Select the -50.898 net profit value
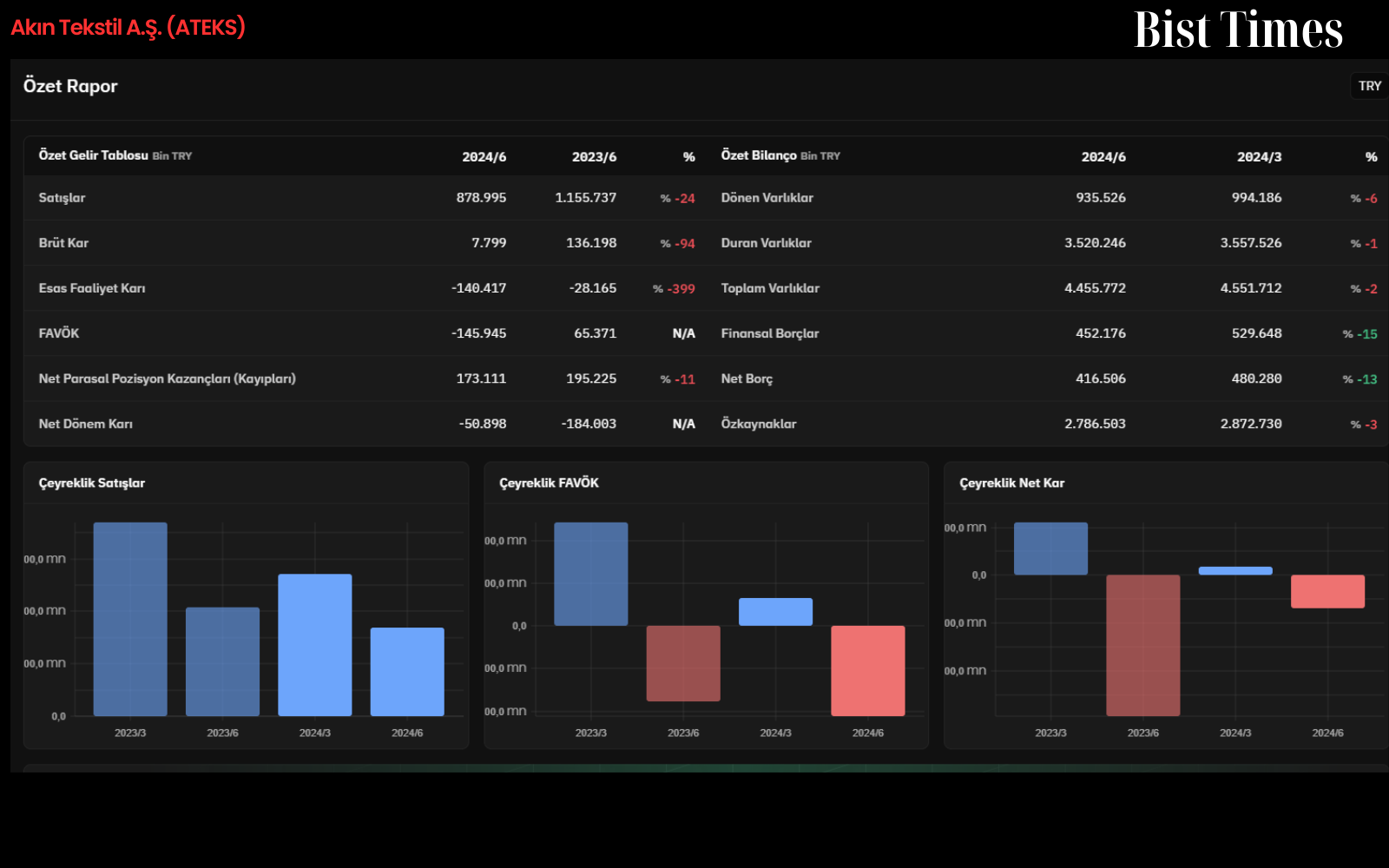 tap(483, 424)
